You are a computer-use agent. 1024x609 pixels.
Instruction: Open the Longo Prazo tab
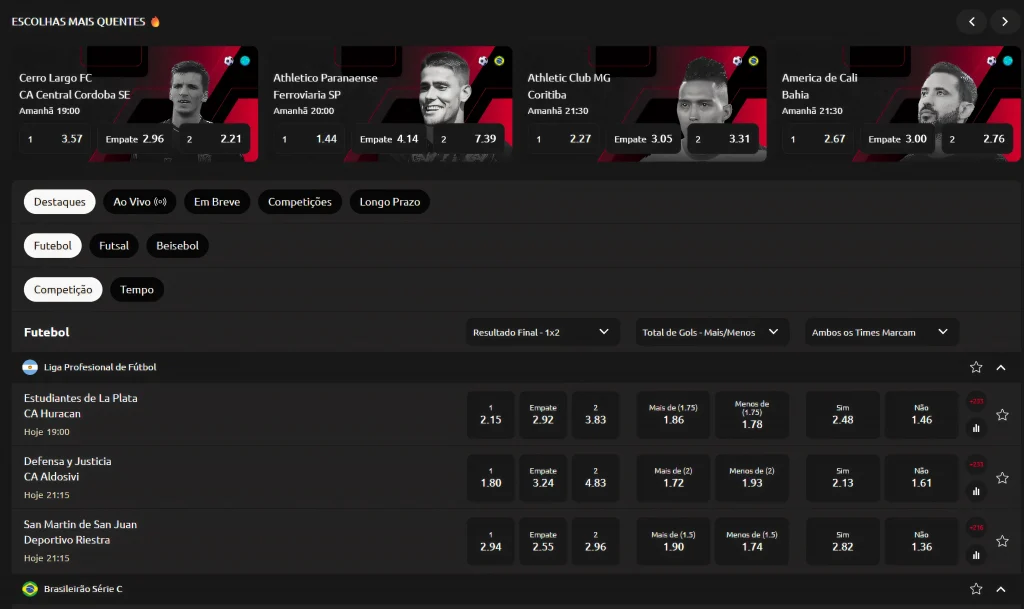click(x=390, y=202)
